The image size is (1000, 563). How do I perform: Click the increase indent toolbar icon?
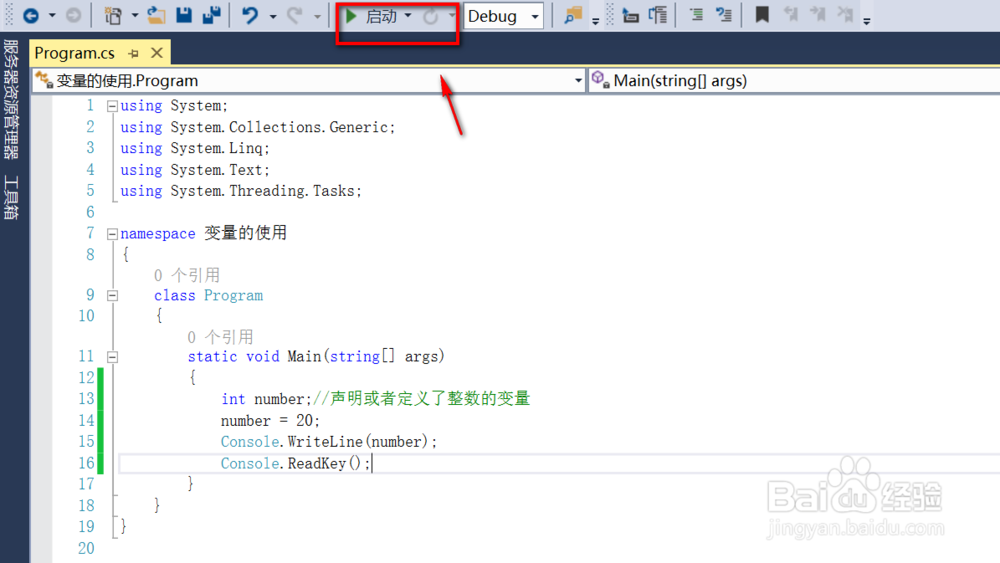pos(658,15)
